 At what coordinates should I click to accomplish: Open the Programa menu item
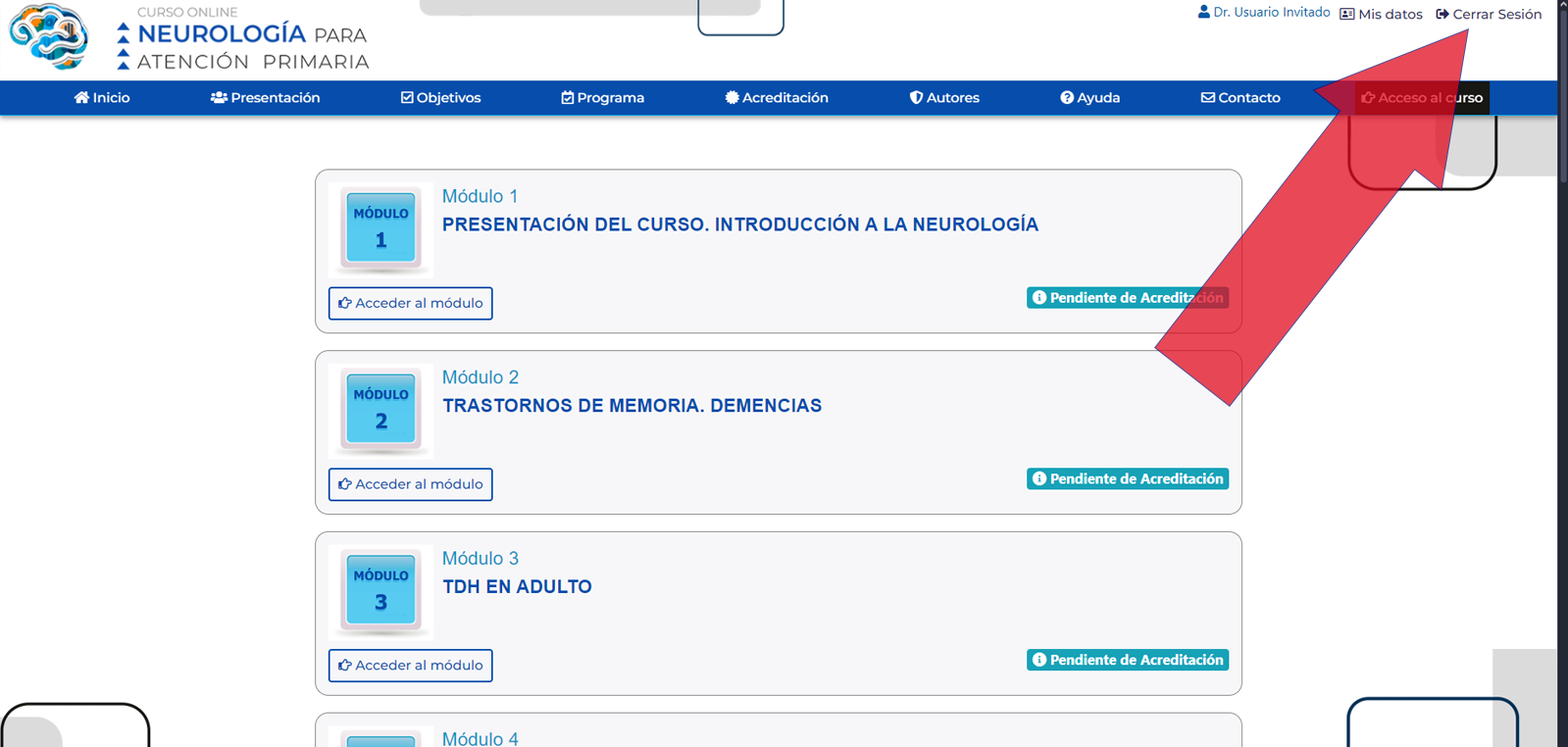602,98
